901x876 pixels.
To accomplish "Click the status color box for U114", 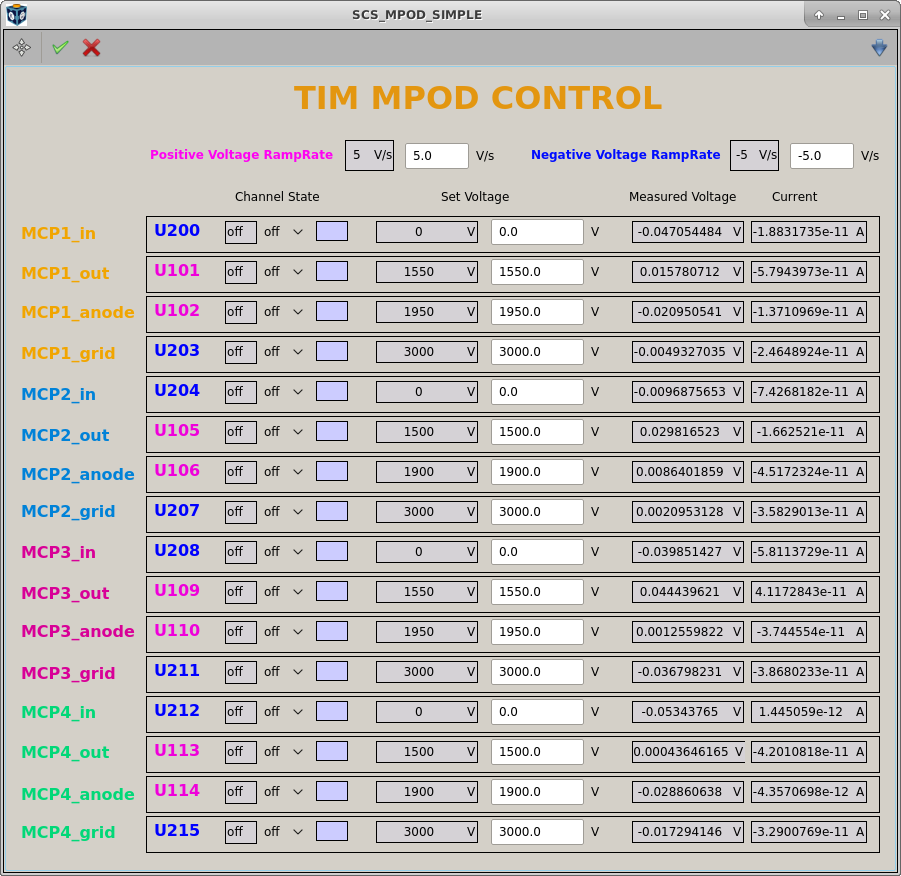I will 332,791.
